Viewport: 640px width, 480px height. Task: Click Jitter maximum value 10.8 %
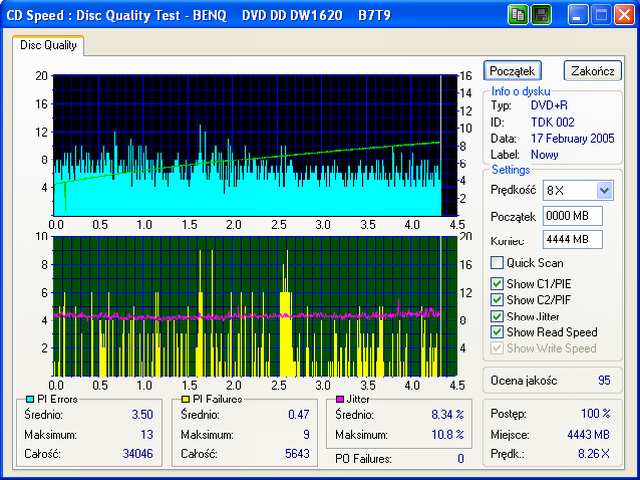point(448,434)
